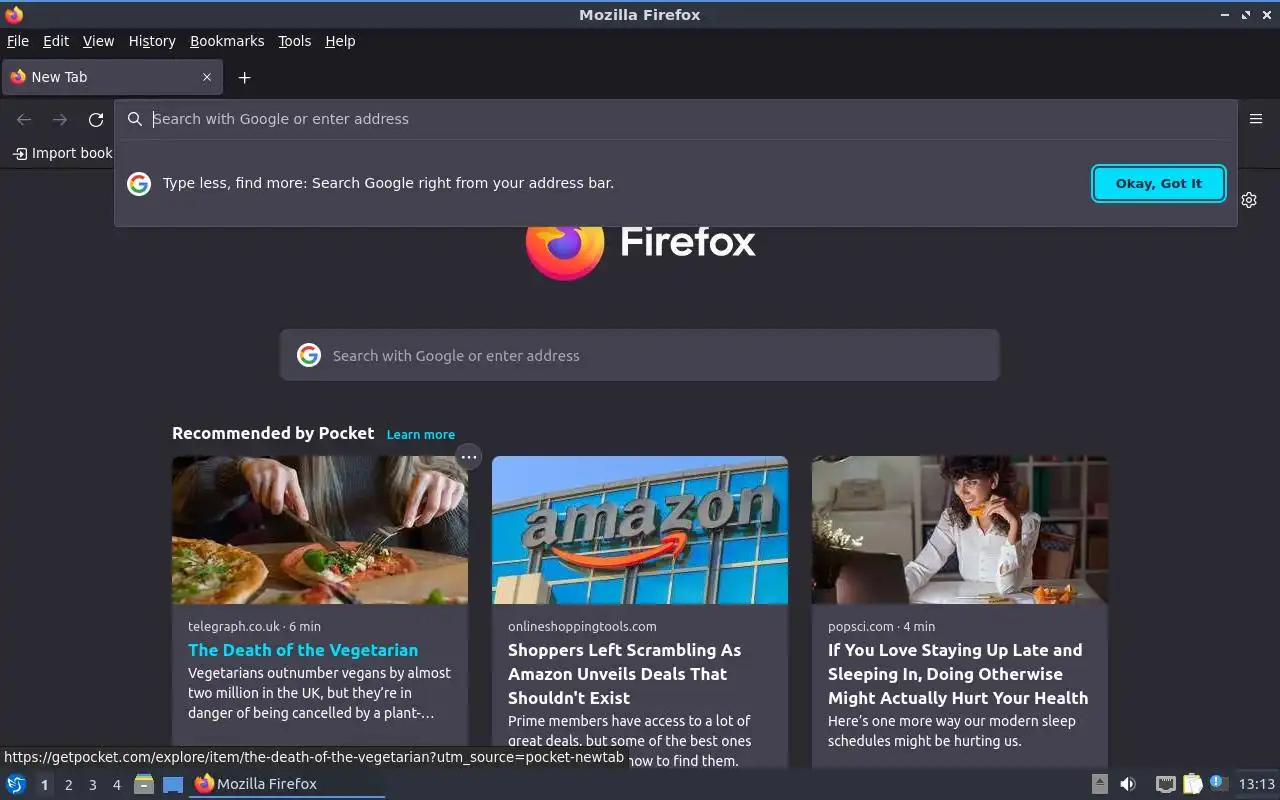1280x800 pixels.
Task: Reload the current page
Action: (96, 119)
